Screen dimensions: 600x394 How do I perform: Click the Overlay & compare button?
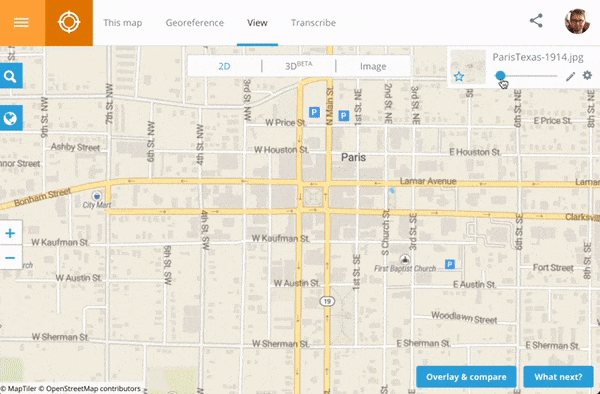point(466,377)
